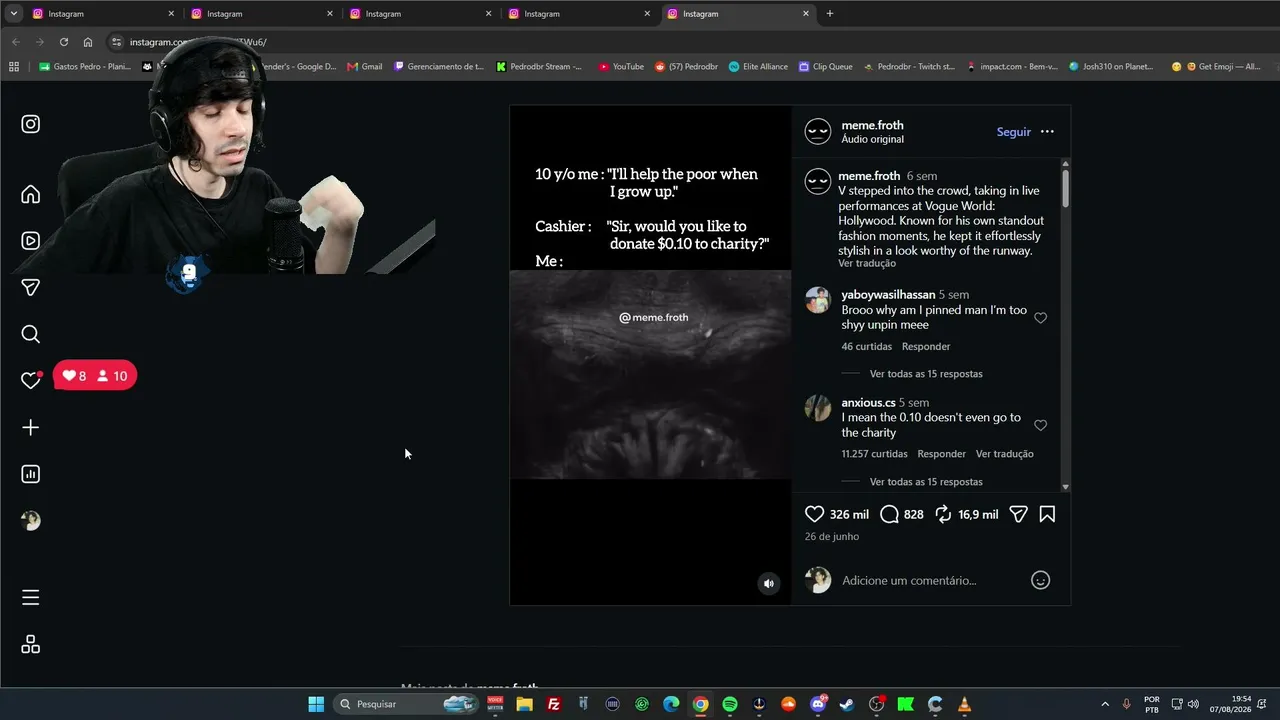Viewport: 1280px width, 720px height.
Task: Open emoji picker in the comment box
Action: pos(1041,580)
